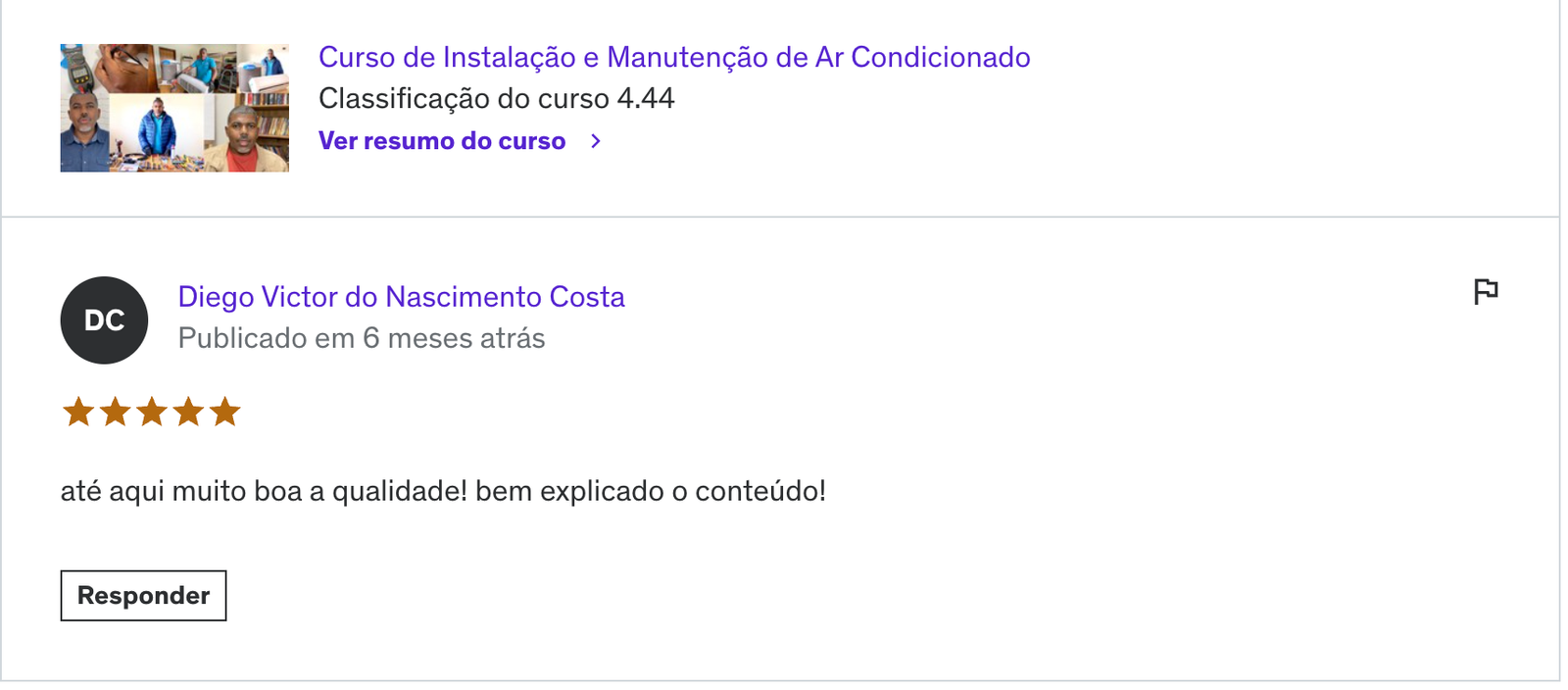Click the chevron arrow beside Ver resumo do curso
Screen dimensions: 1568x690
[596, 141]
